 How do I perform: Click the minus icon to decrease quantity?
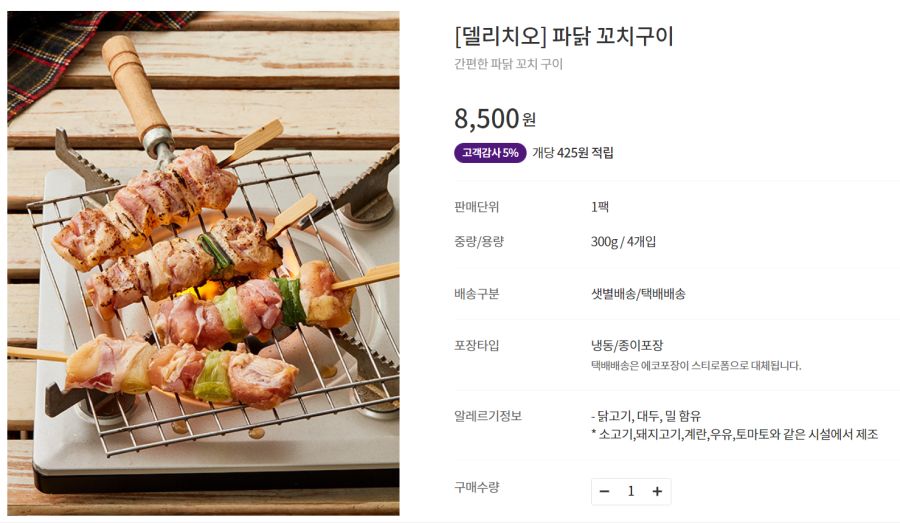click(x=605, y=491)
